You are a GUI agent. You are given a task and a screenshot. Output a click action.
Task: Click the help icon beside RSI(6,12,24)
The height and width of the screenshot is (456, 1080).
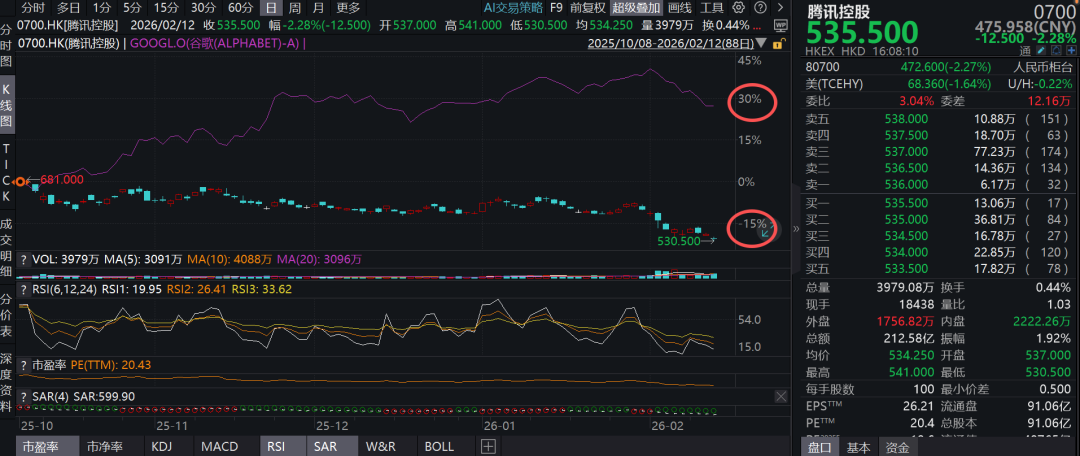click(25, 290)
